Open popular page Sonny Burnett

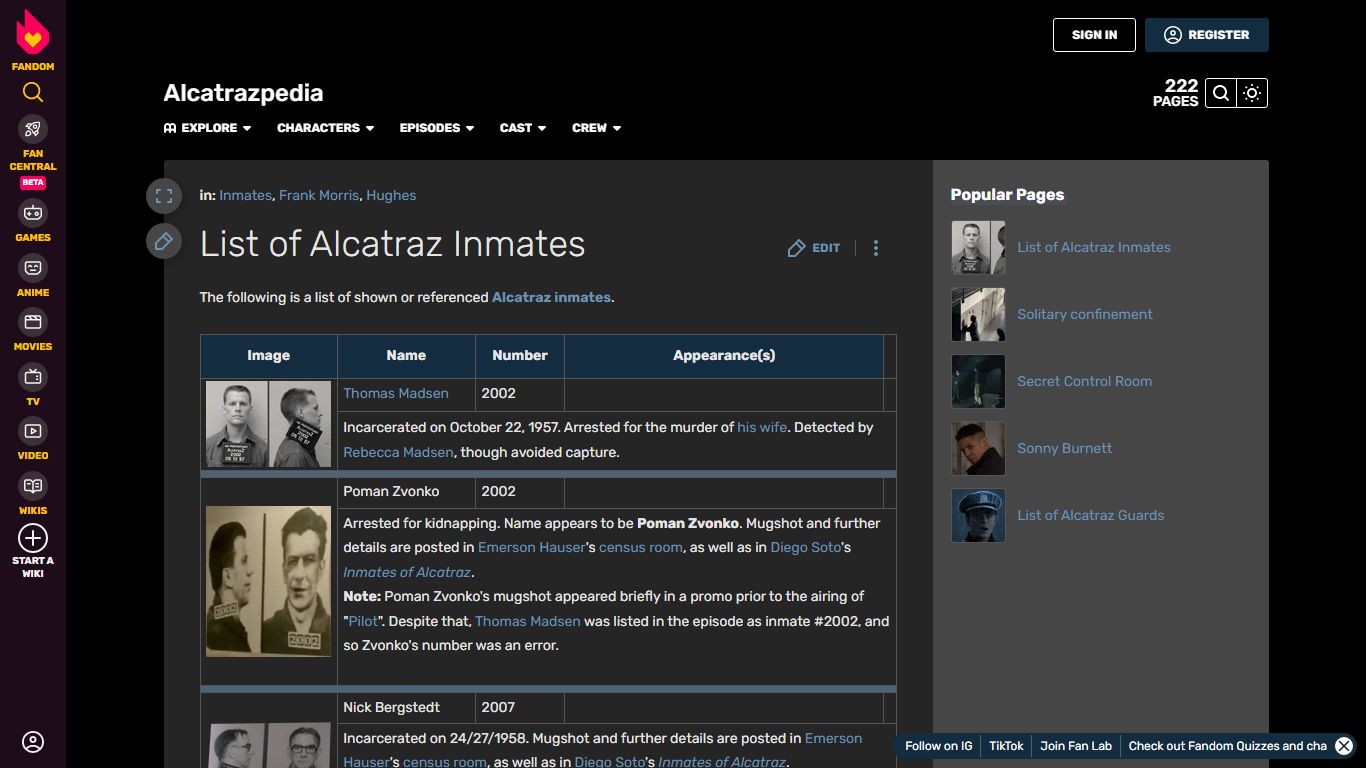[1065, 448]
